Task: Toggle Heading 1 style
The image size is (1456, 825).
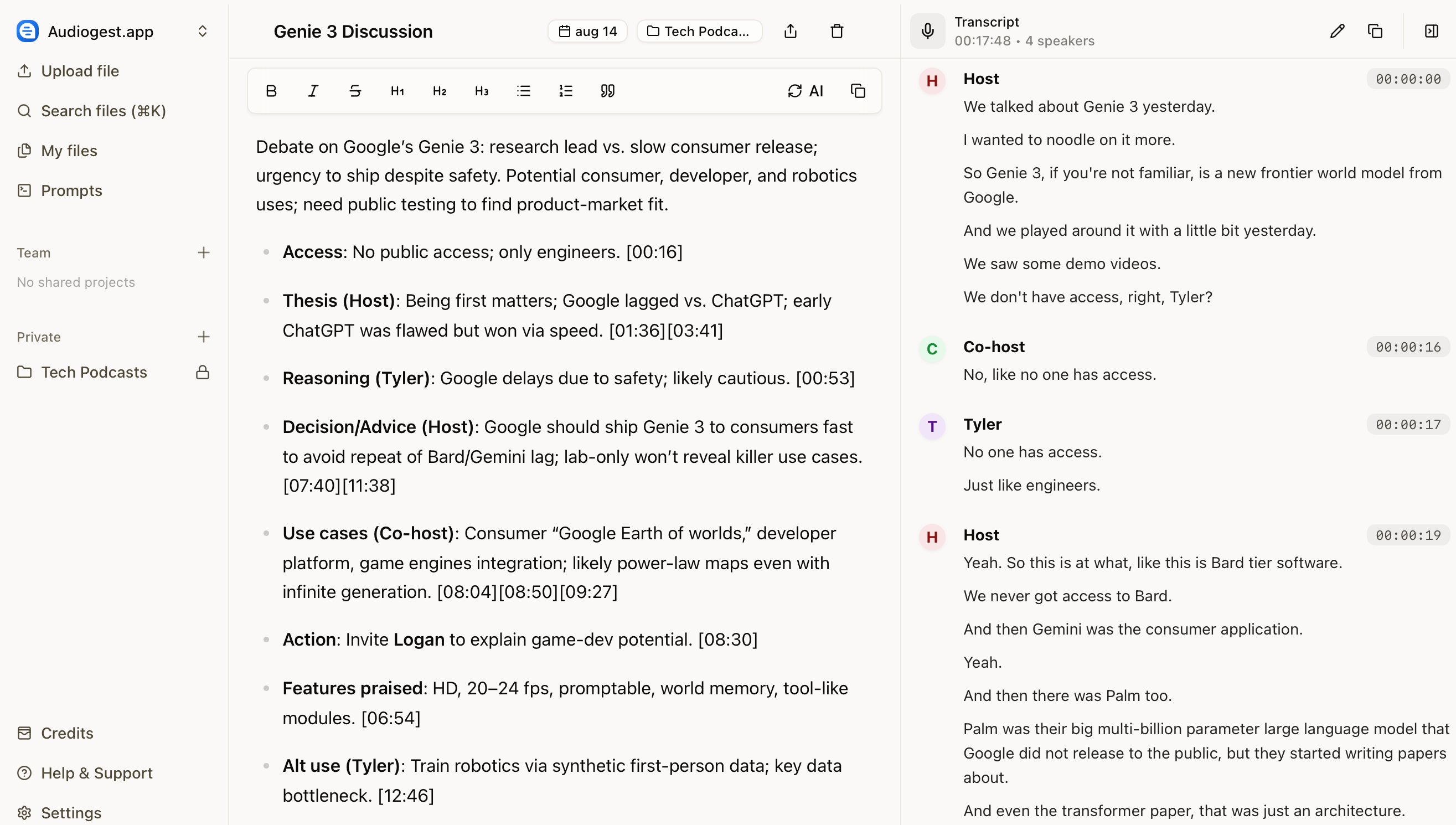Action: click(397, 91)
